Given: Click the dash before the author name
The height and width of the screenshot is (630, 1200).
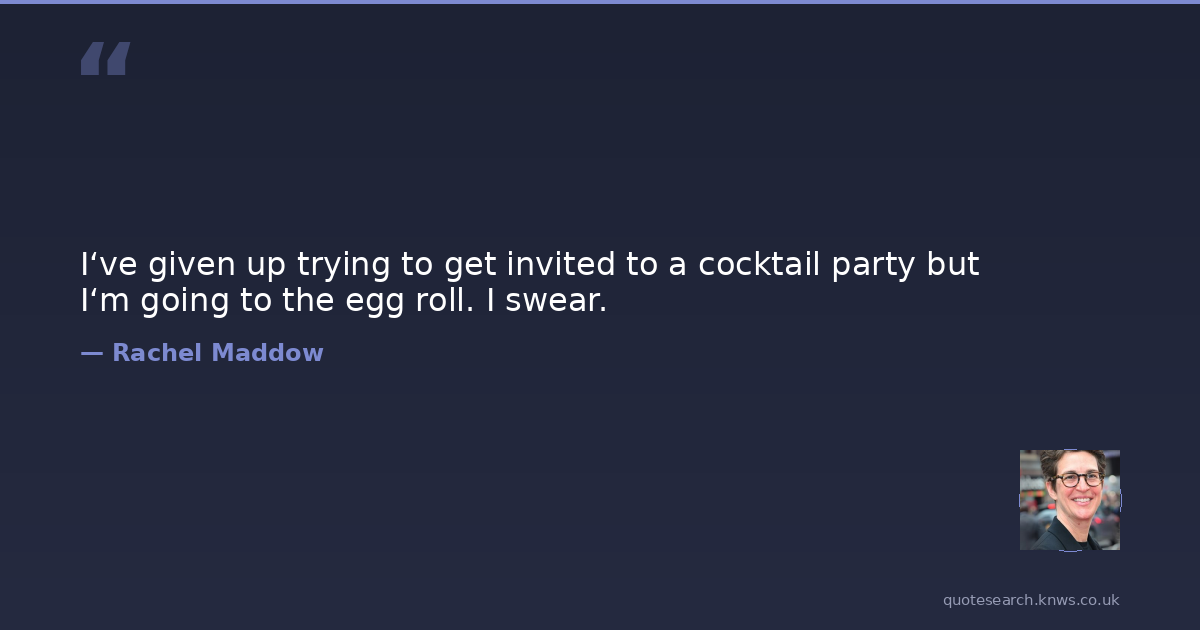Looking at the screenshot, I should pyautogui.click(x=91, y=353).
